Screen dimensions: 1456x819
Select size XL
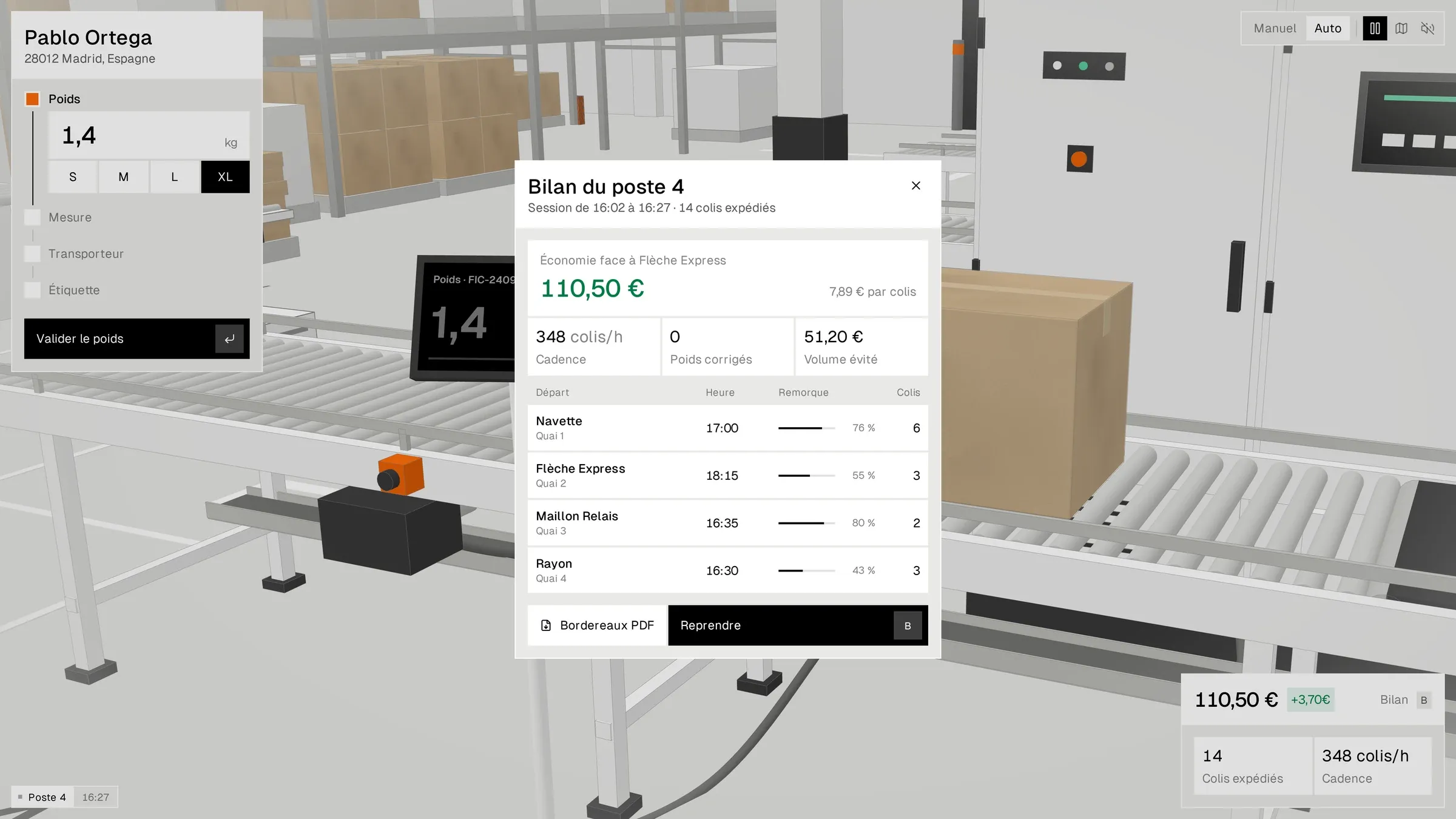click(225, 177)
